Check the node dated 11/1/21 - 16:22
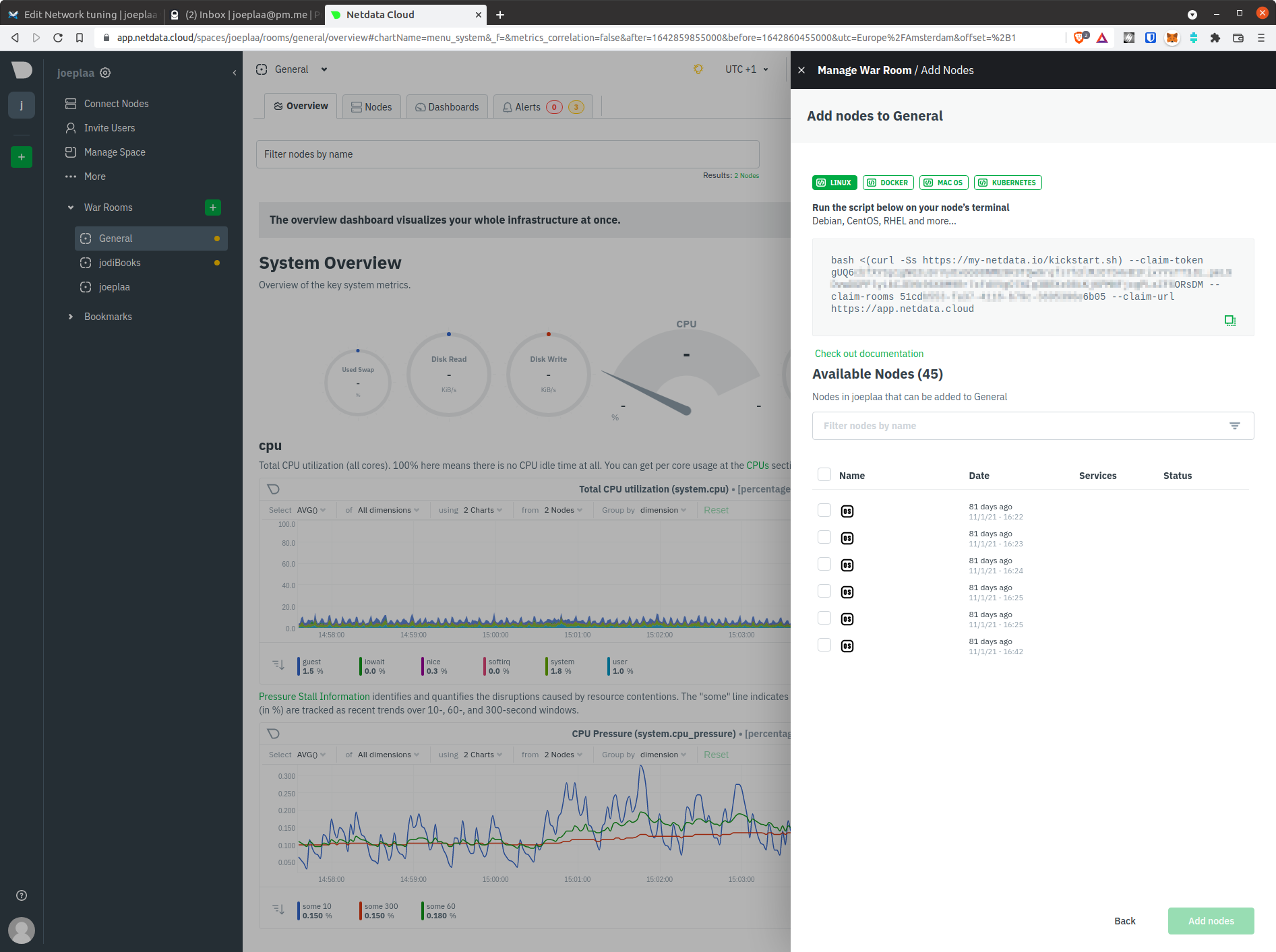This screenshot has width=1276, height=952. (x=824, y=510)
